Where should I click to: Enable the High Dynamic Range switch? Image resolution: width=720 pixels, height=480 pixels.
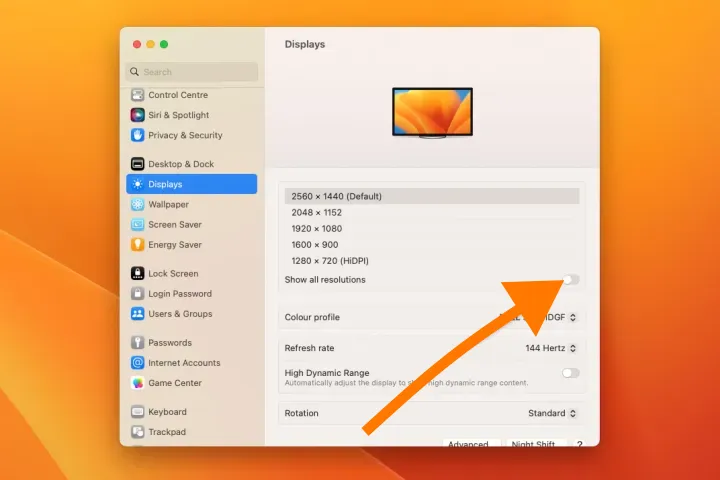coord(571,373)
